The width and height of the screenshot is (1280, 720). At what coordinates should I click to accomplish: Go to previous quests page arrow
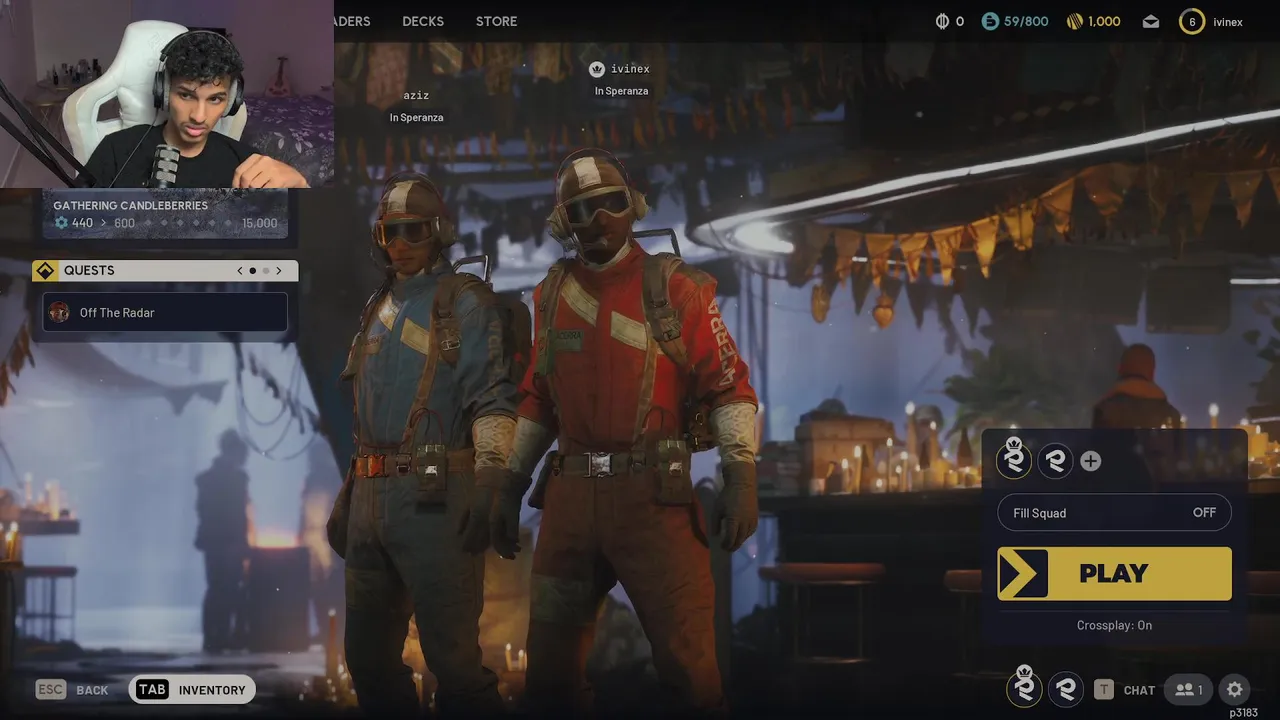240,270
